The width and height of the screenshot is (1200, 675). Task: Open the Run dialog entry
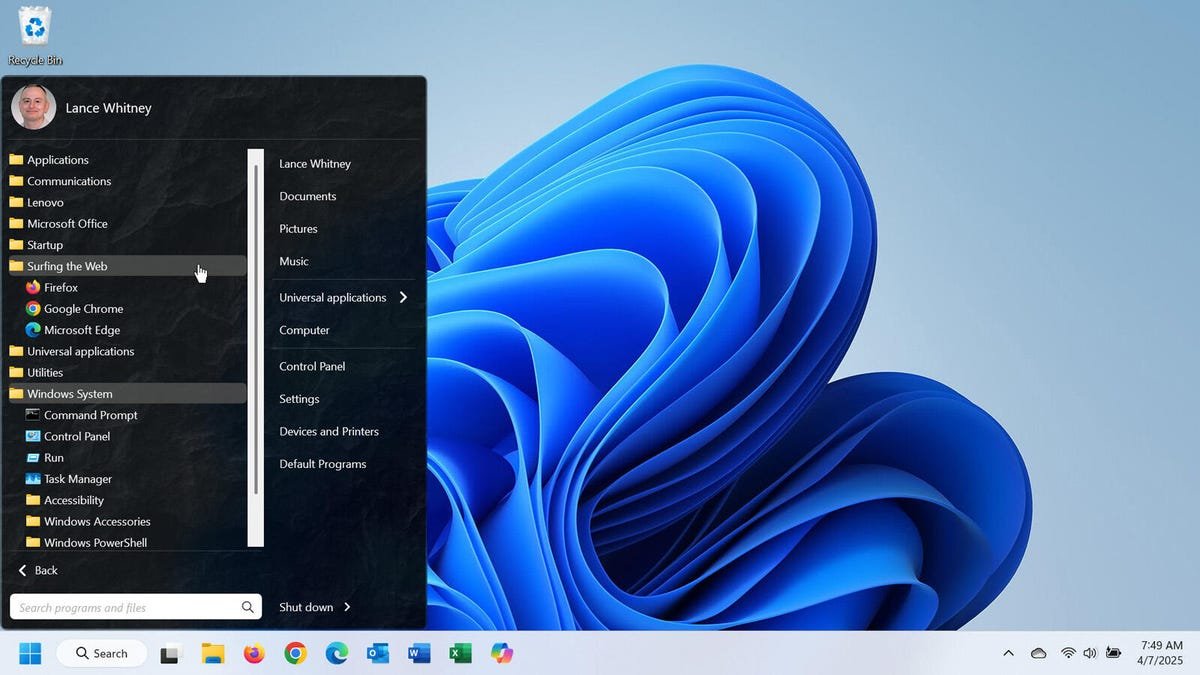(x=55, y=457)
